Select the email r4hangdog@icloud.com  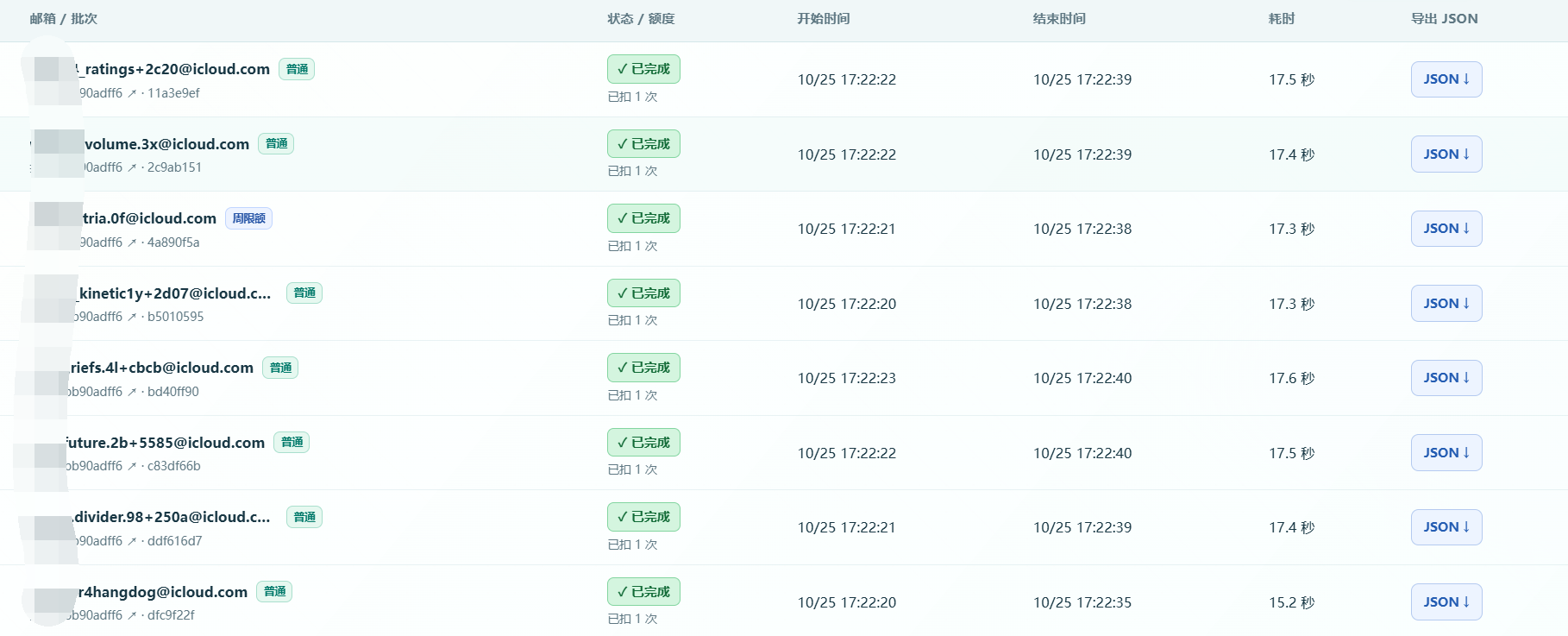click(x=162, y=592)
